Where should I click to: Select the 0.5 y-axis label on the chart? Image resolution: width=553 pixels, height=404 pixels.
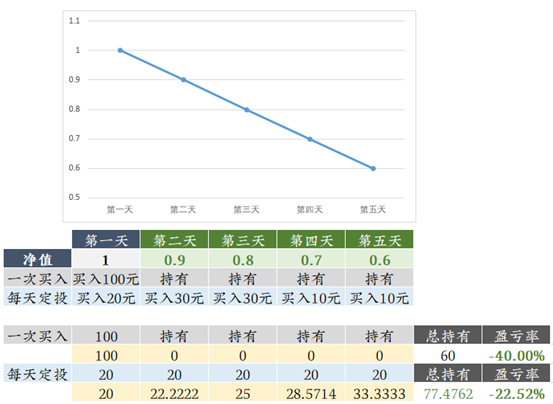74,197
